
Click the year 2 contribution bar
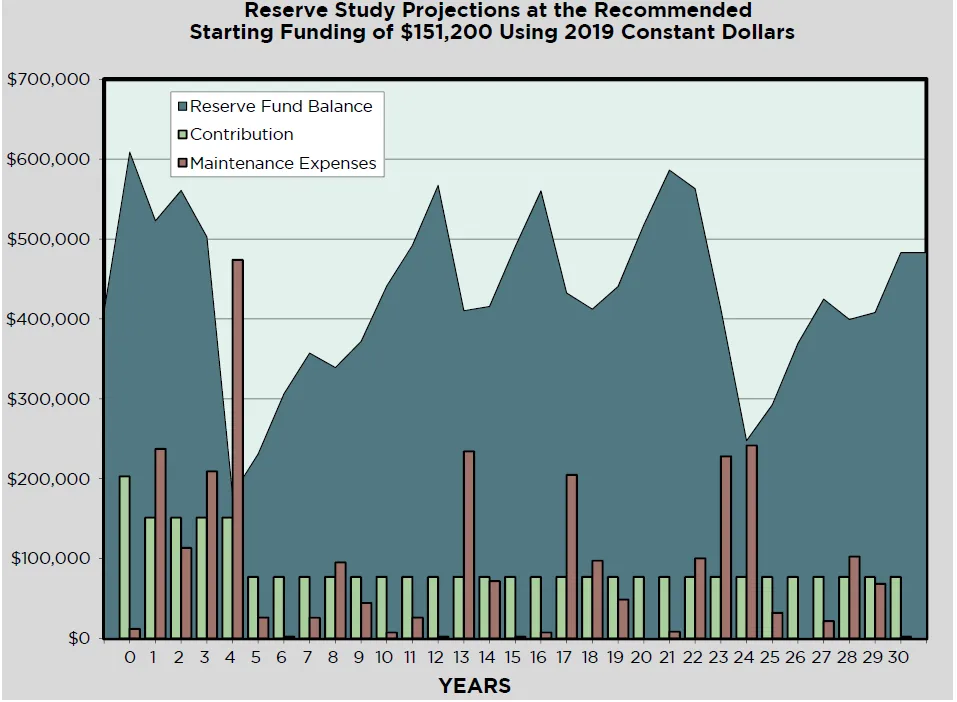pyautogui.click(x=176, y=578)
